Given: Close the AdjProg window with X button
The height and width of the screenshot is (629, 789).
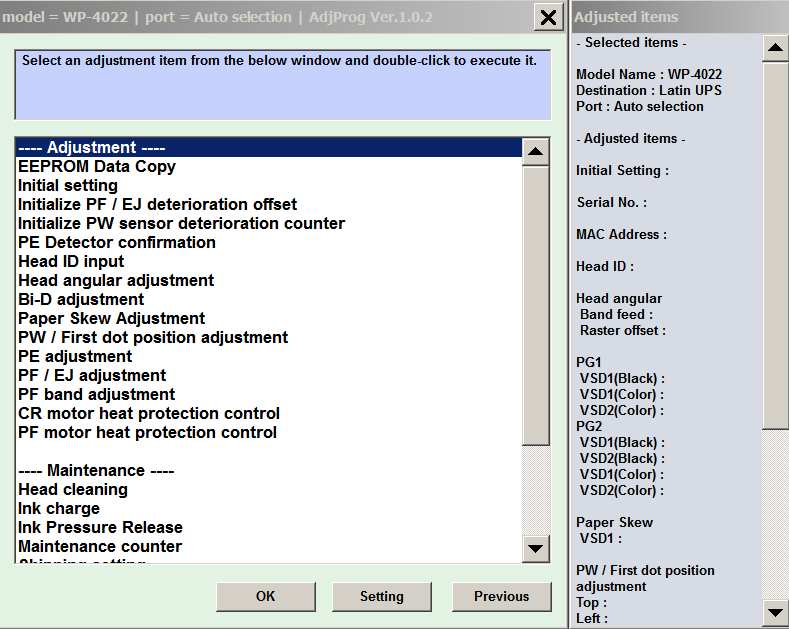Looking at the screenshot, I should coord(548,18).
